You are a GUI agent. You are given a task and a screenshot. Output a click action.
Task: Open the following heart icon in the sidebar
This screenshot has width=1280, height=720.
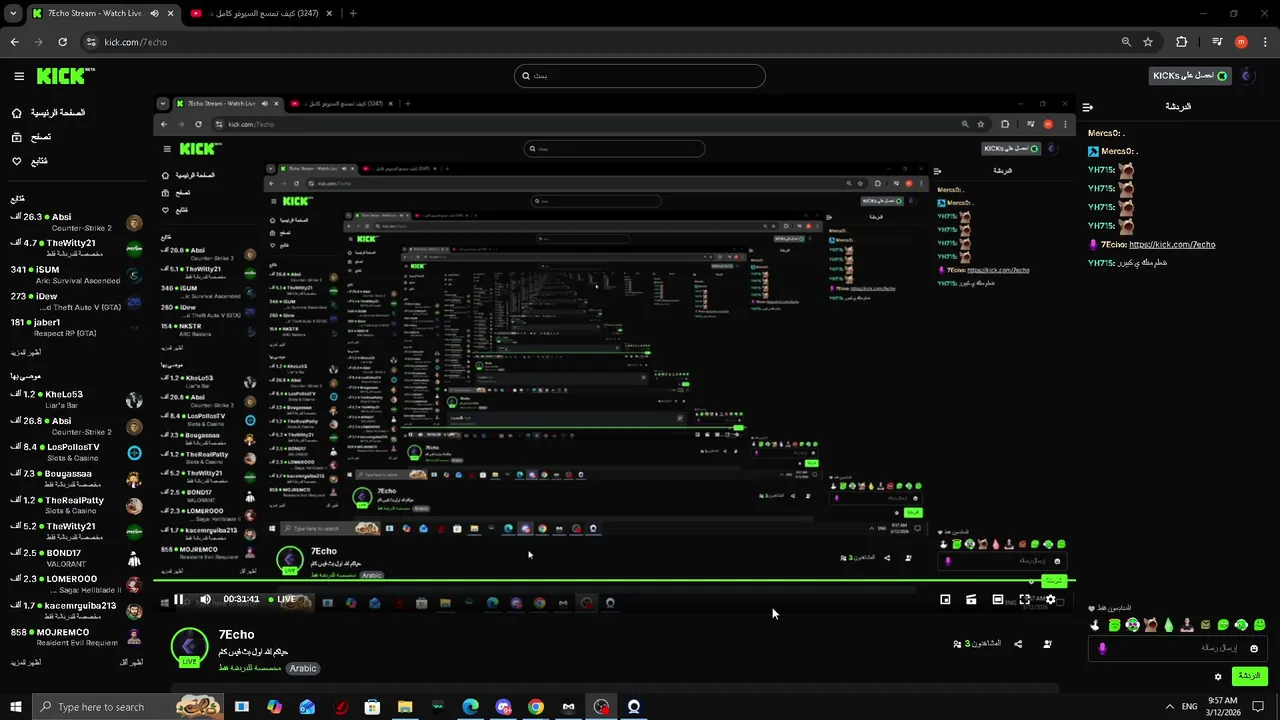pyautogui.click(x=17, y=161)
